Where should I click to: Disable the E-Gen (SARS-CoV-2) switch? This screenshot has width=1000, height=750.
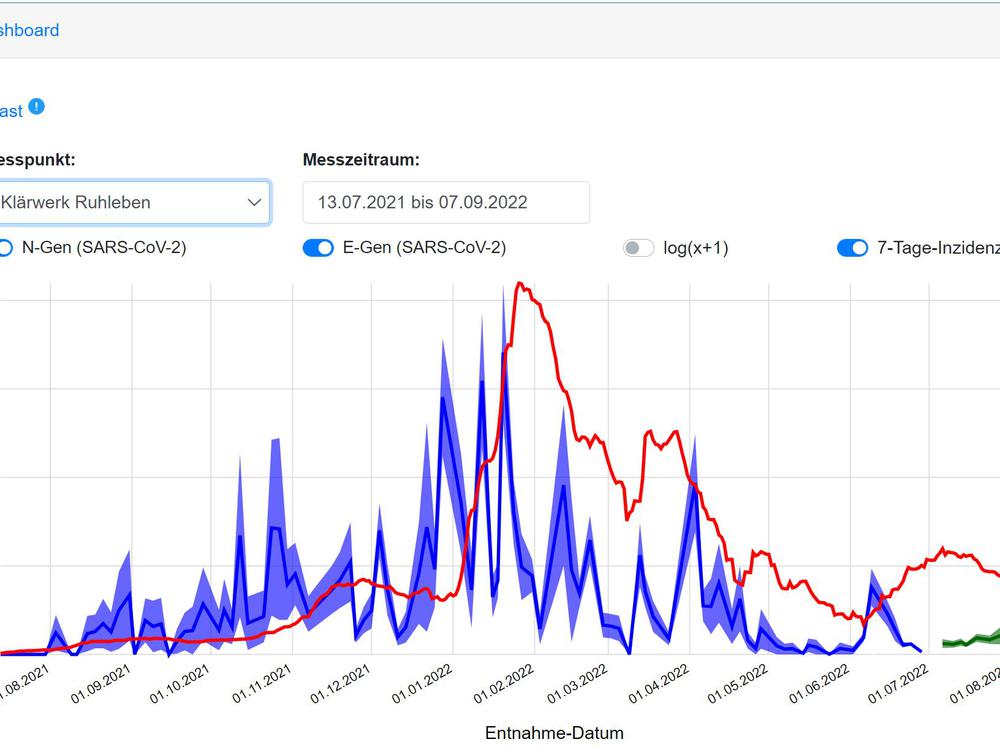pyautogui.click(x=318, y=248)
